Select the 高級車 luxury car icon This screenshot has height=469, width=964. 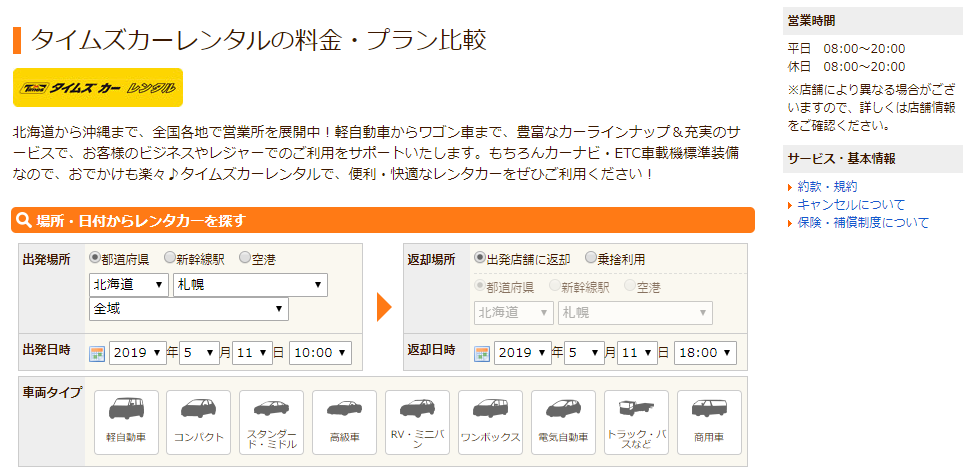pos(344,419)
